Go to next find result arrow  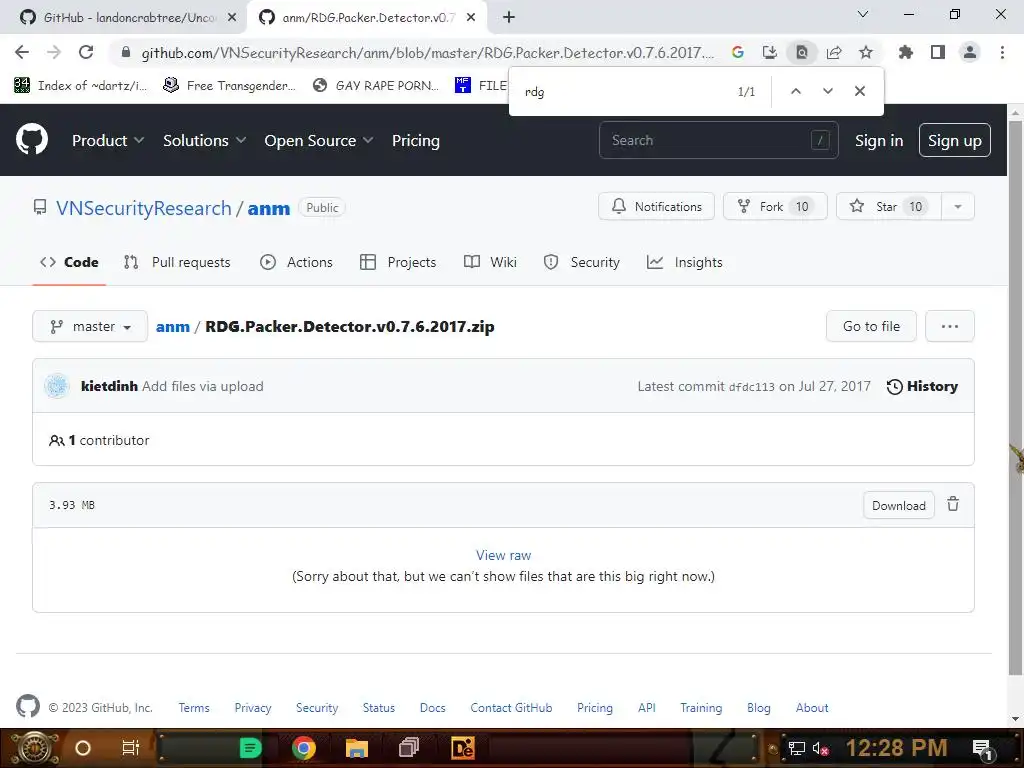coord(827,91)
